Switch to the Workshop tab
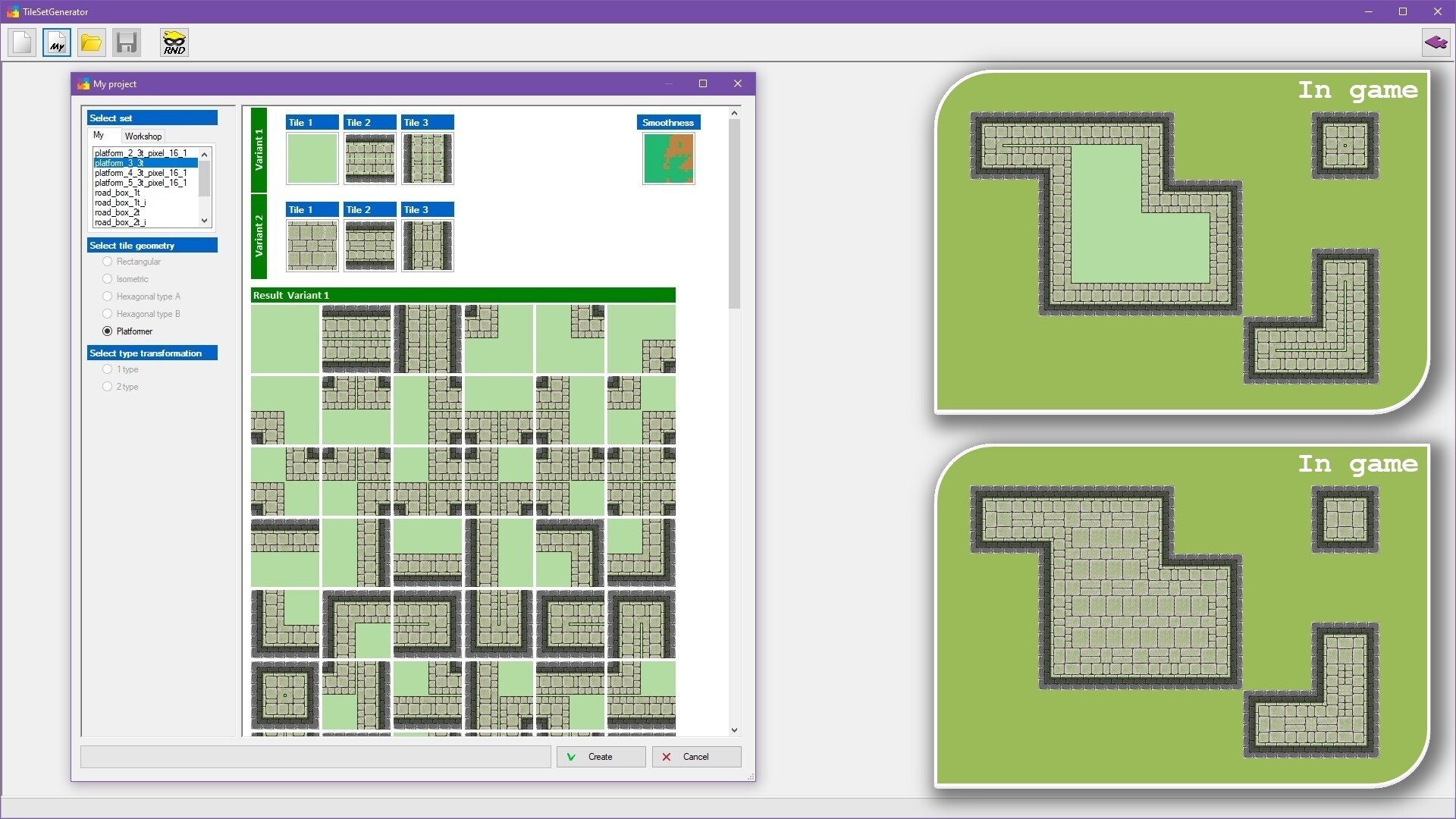 (x=143, y=136)
